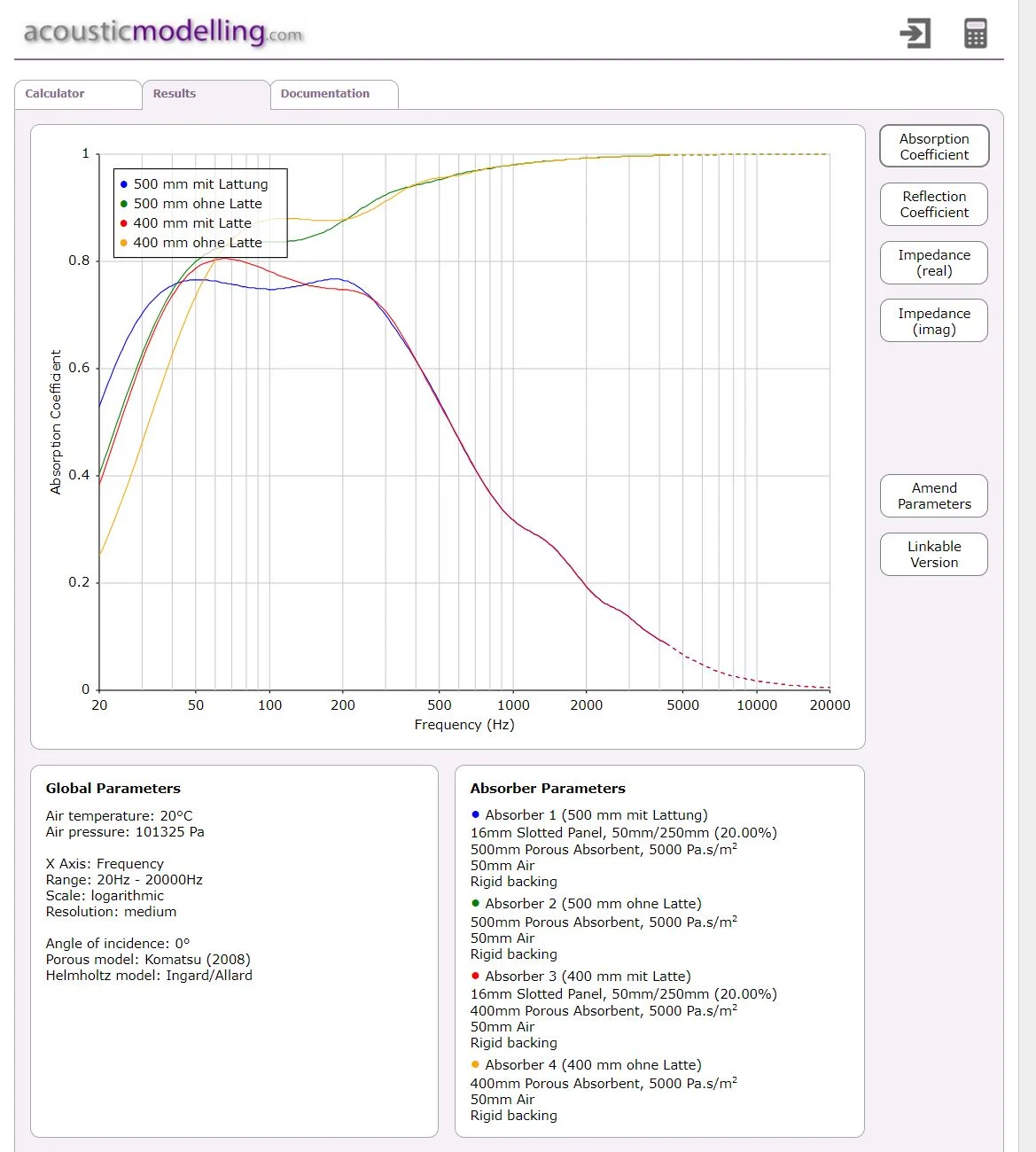Click 'Porous model: Komatsu (2008)' text
1036x1152 pixels.
(148, 960)
